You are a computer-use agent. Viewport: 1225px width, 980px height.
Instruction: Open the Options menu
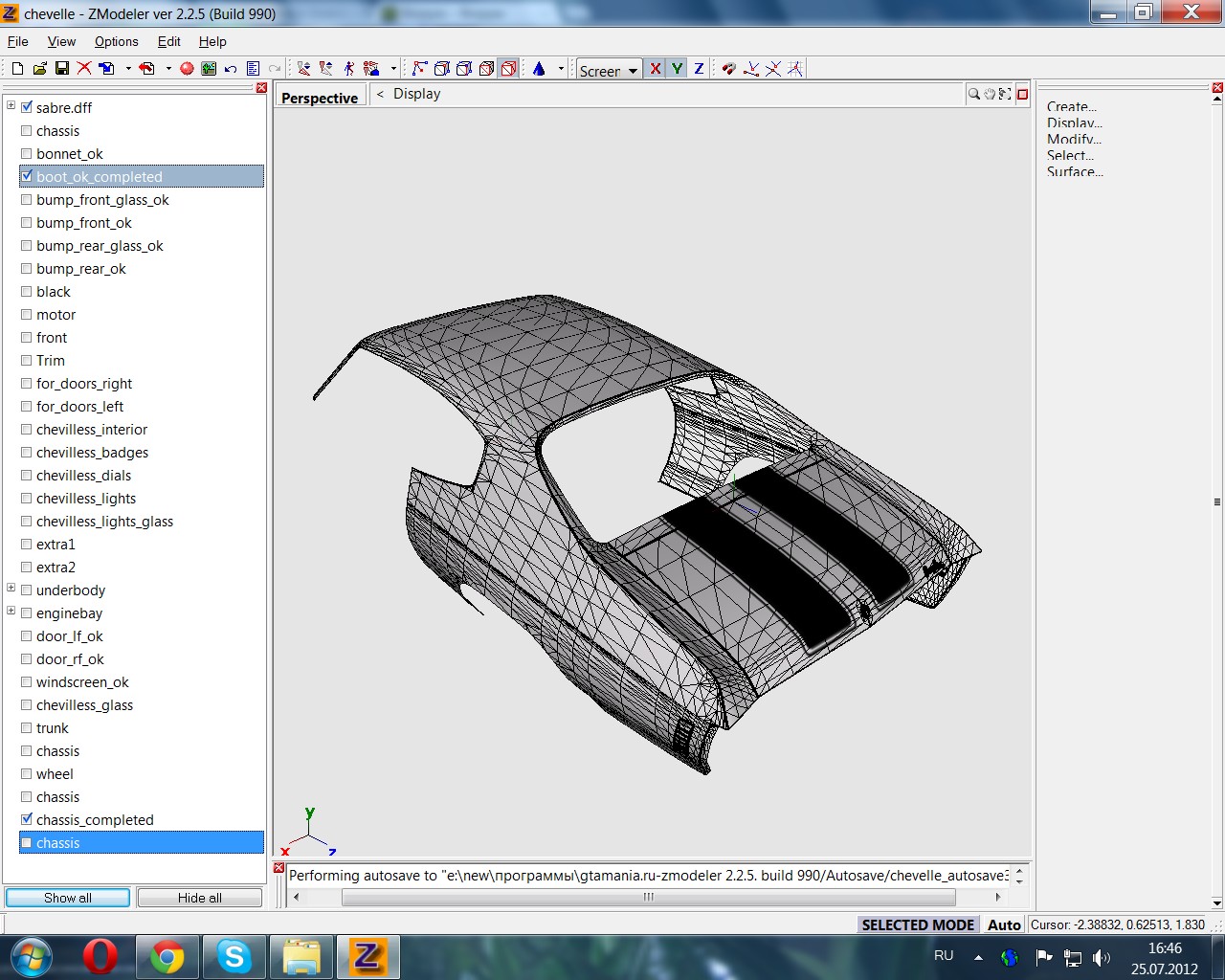click(117, 41)
